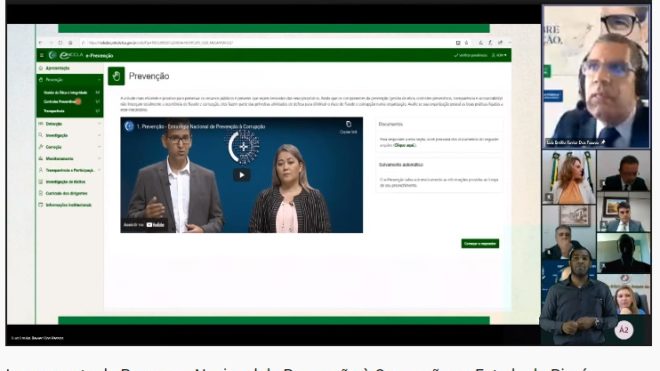Click the 'Clique aqui' documents link
The width and height of the screenshot is (660, 371).
tap(405, 145)
